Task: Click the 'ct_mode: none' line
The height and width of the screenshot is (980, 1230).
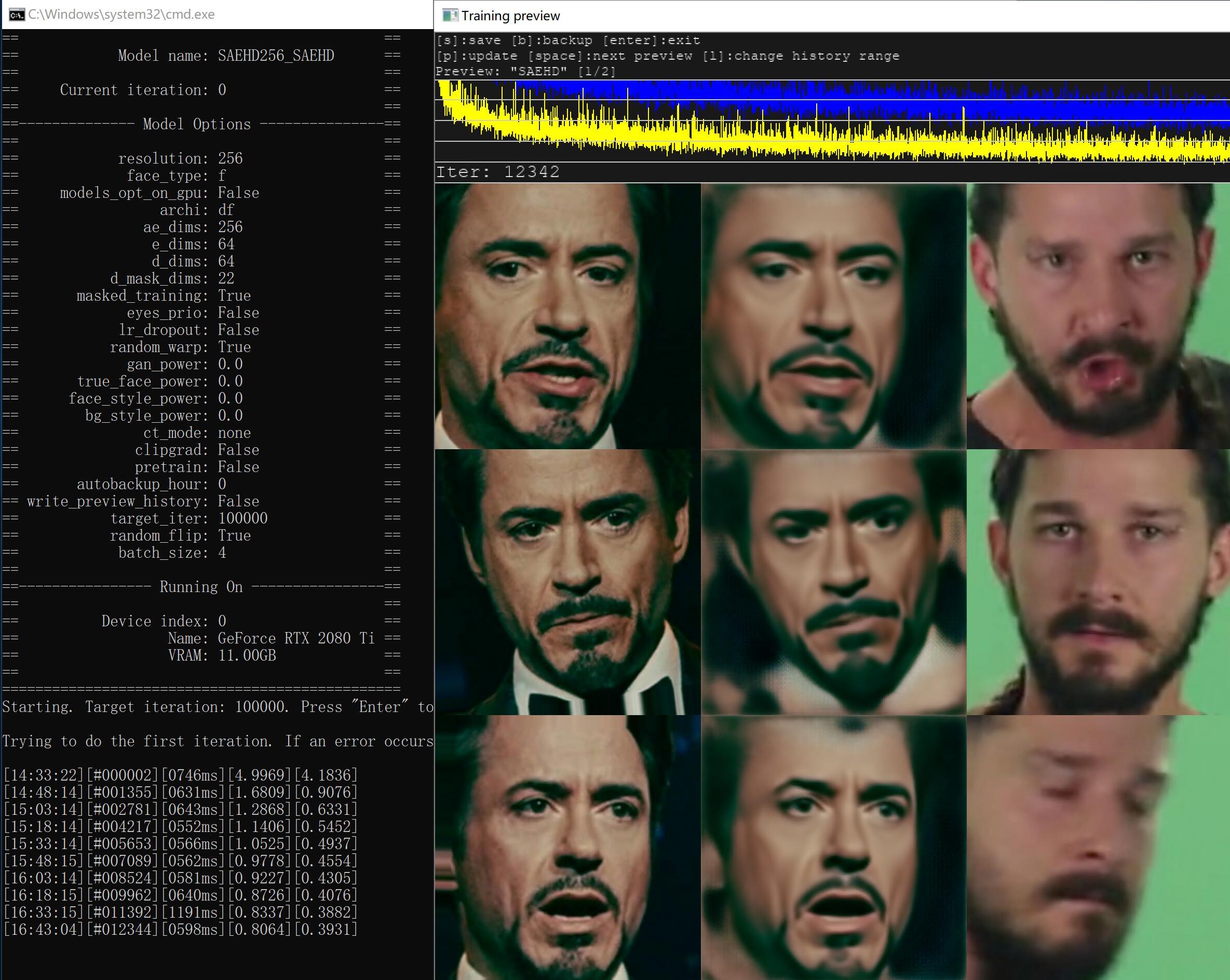Action: (x=197, y=432)
